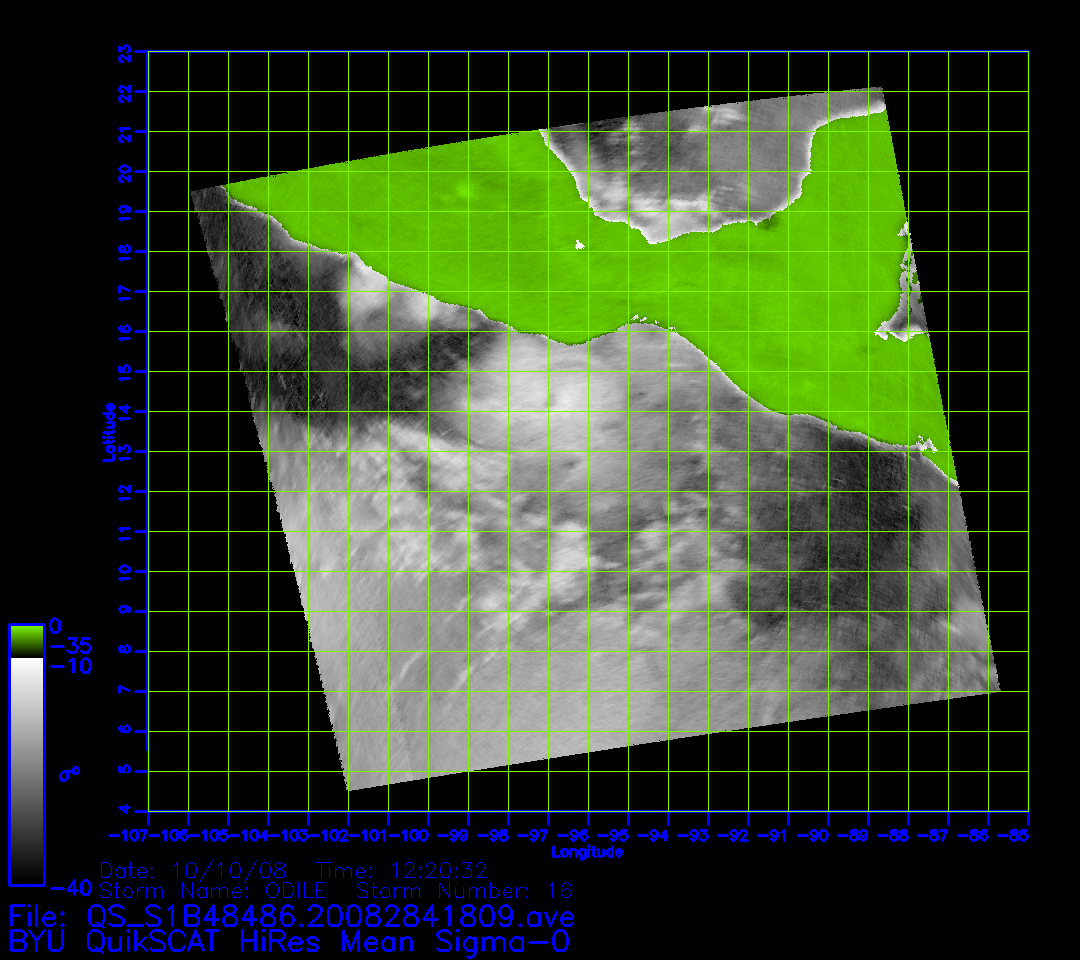1080x960 pixels.
Task: Click the -35 label beside the color bar
Action: click(70, 645)
